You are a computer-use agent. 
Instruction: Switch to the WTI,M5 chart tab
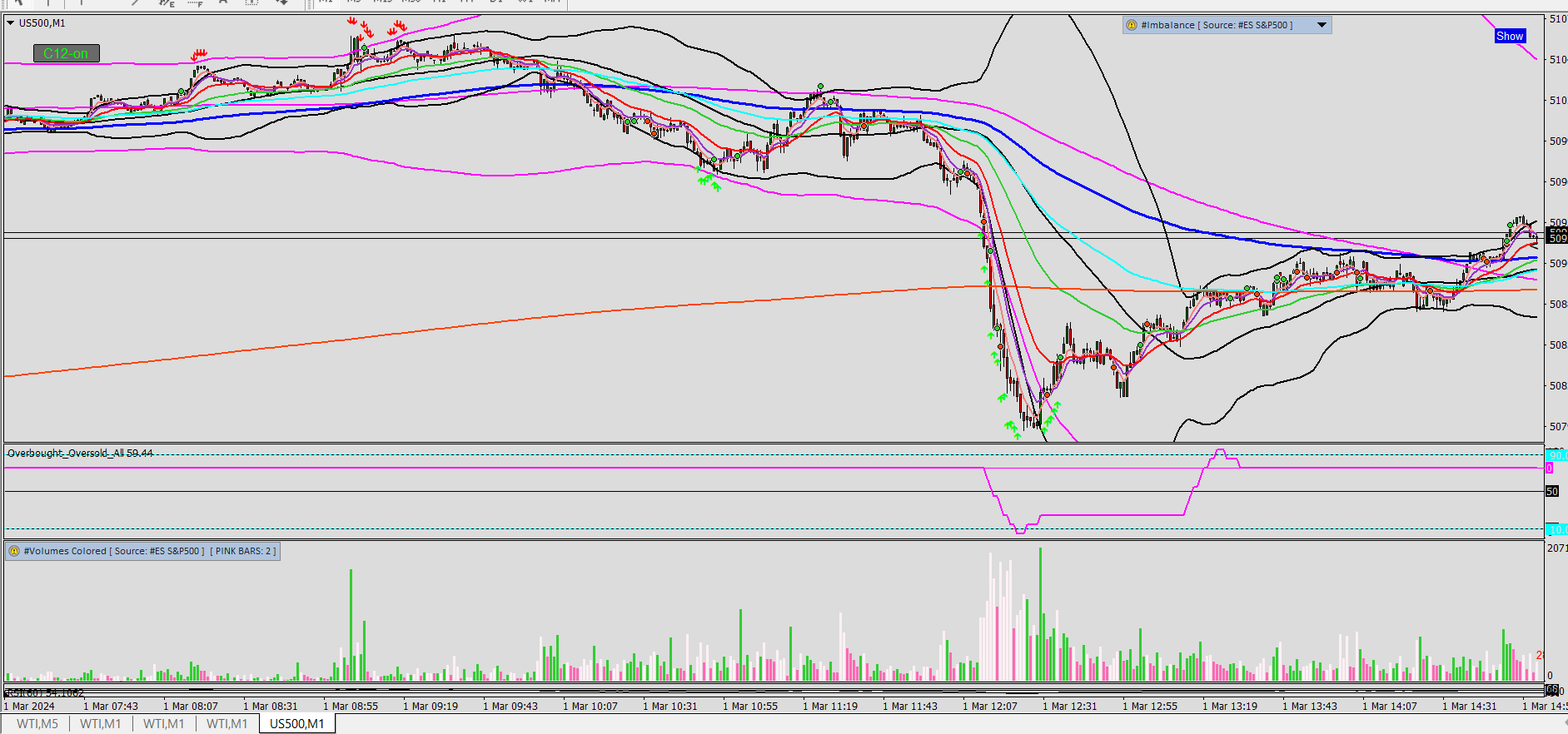pos(37,724)
